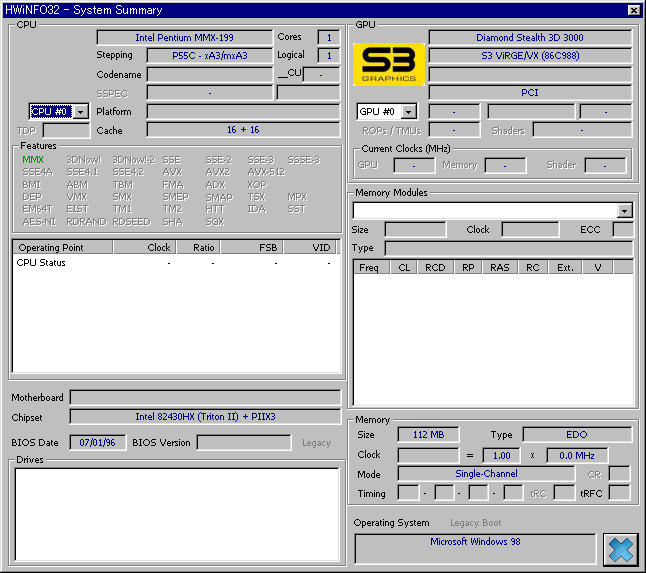Click the Cache 16 + 16 field
This screenshot has width=646, height=573.
coord(243,130)
